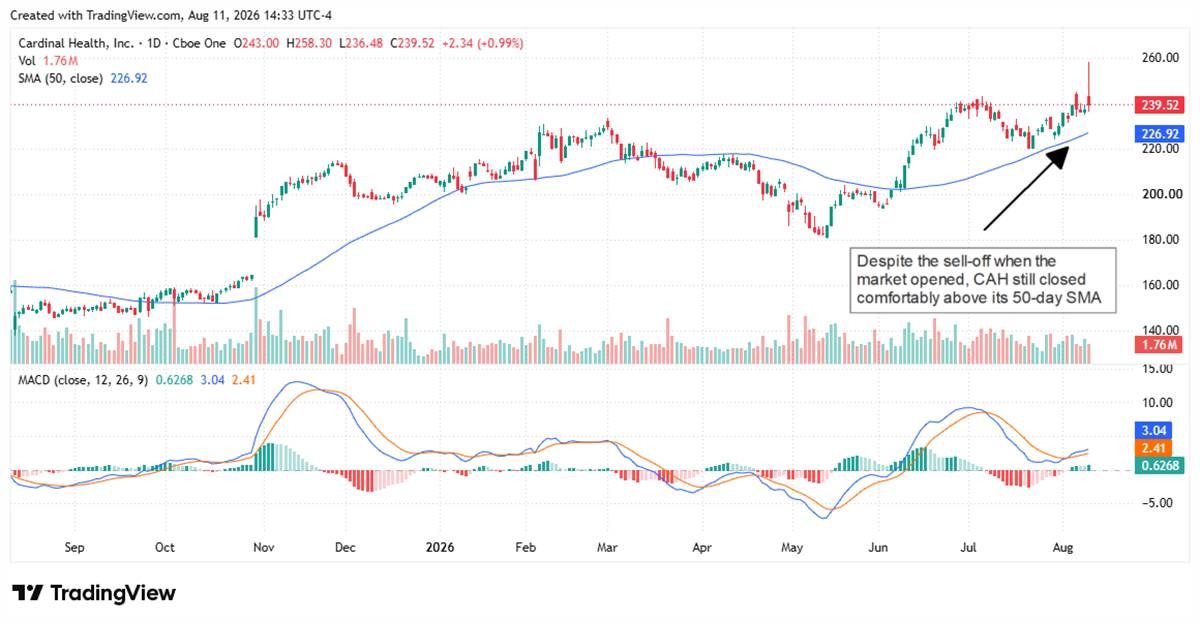This screenshot has height=624, width=1200.
Task: Select the 'Vol 1.76M' legend entry
Action: [x=50, y=60]
